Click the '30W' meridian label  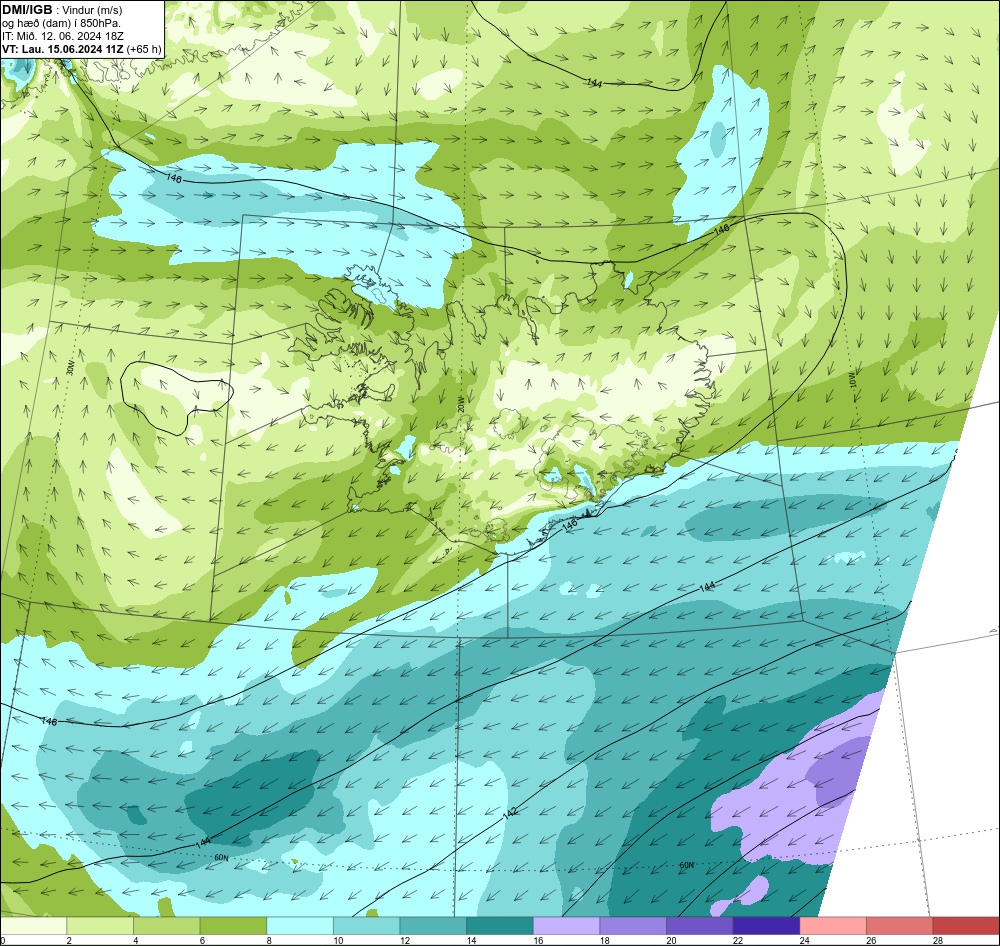coord(70,368)
